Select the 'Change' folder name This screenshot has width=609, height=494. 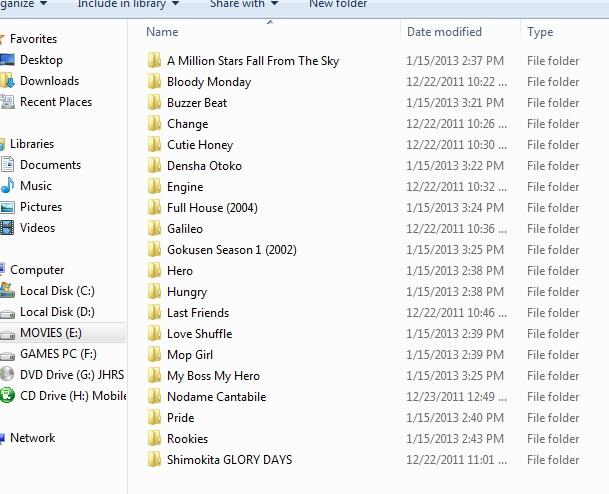tap(188, 124)
